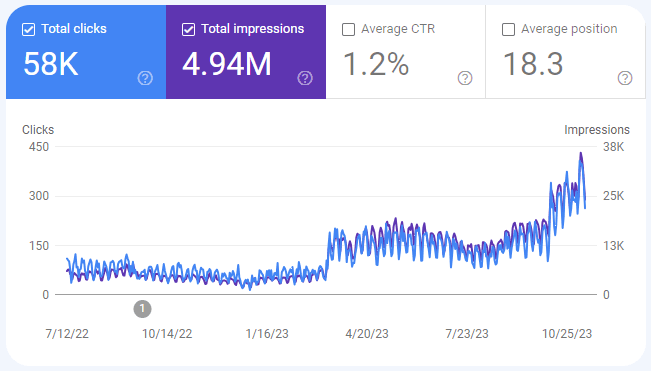This screenshot has height=371, width=651.
Task: Open help icon on Average position card
Action: click(625, 78)
